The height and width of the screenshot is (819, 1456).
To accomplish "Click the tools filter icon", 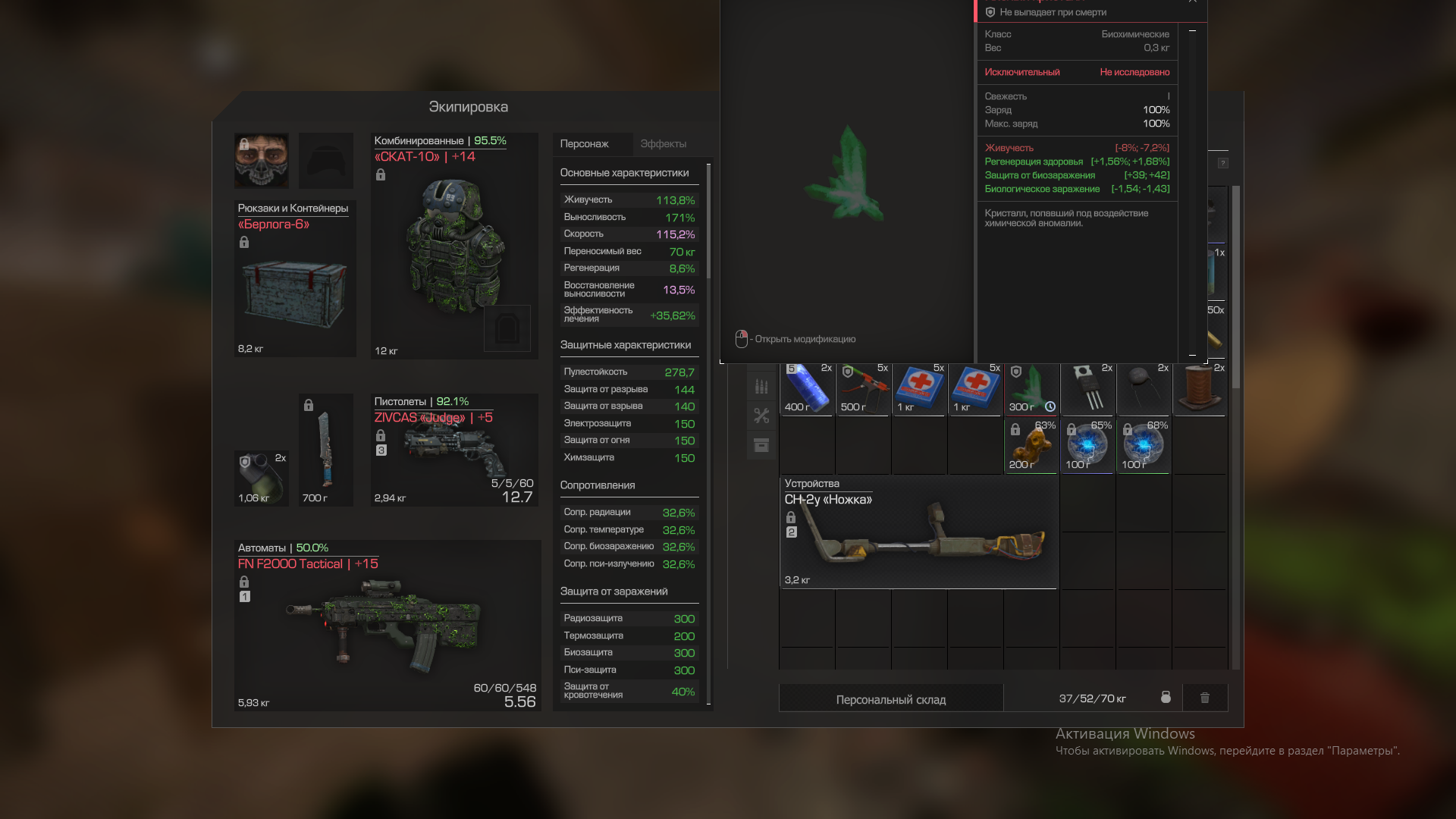I will (x=761, y=416).
